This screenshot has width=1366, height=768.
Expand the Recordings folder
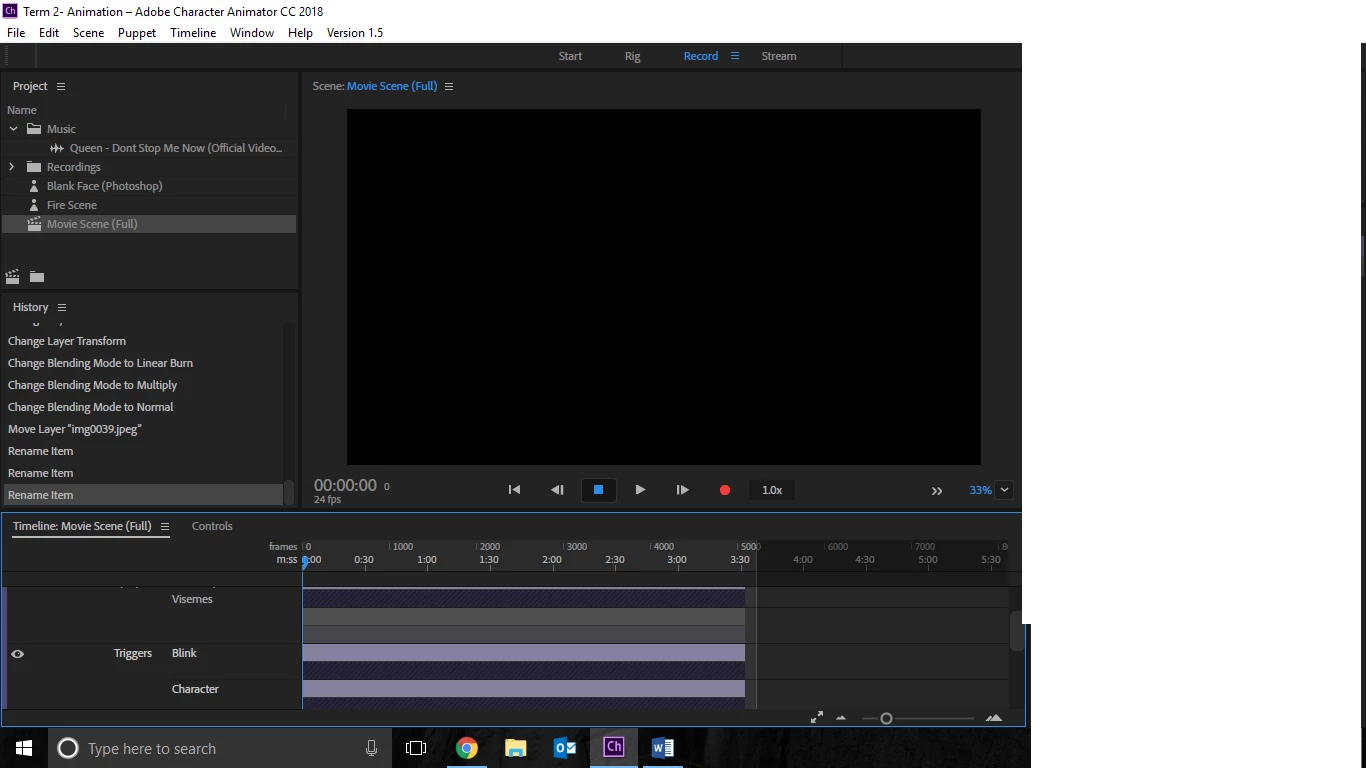click(x=12, y=167)
